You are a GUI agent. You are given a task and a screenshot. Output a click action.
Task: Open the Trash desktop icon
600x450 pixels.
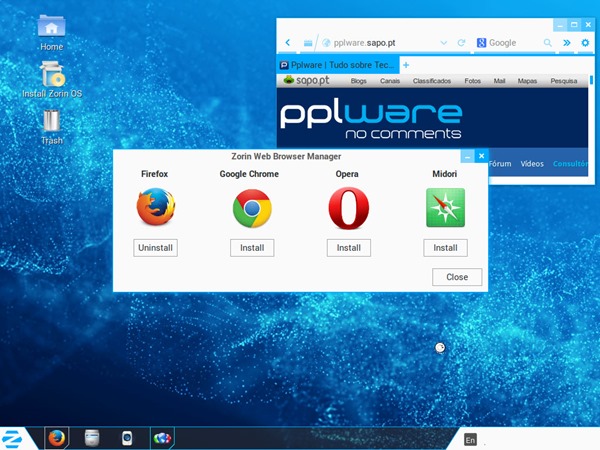tap(52, 127)
